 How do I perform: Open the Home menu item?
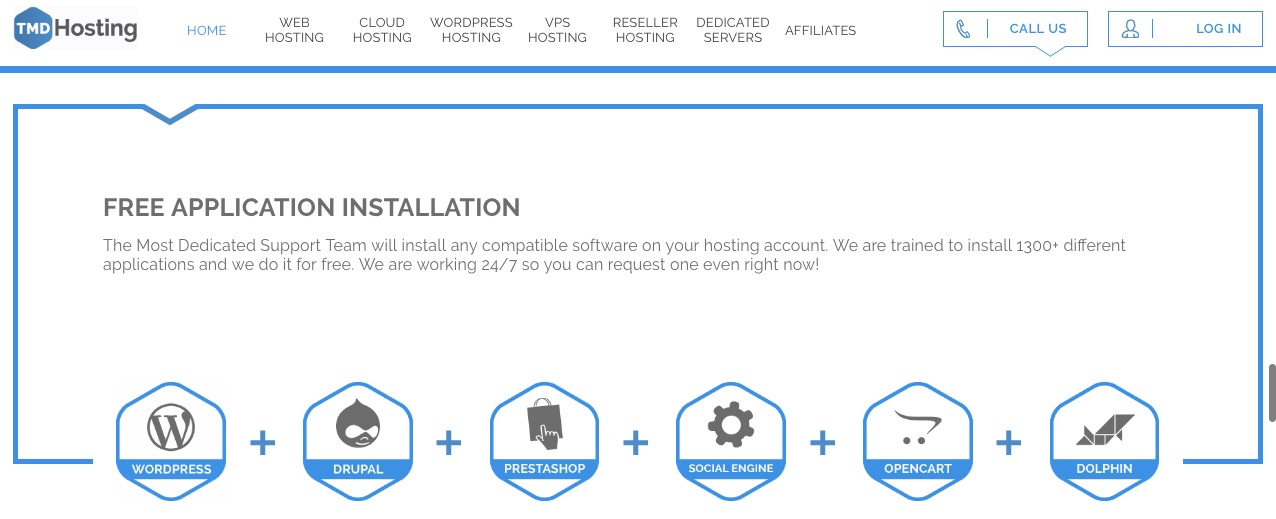click(x=206, y=30)
